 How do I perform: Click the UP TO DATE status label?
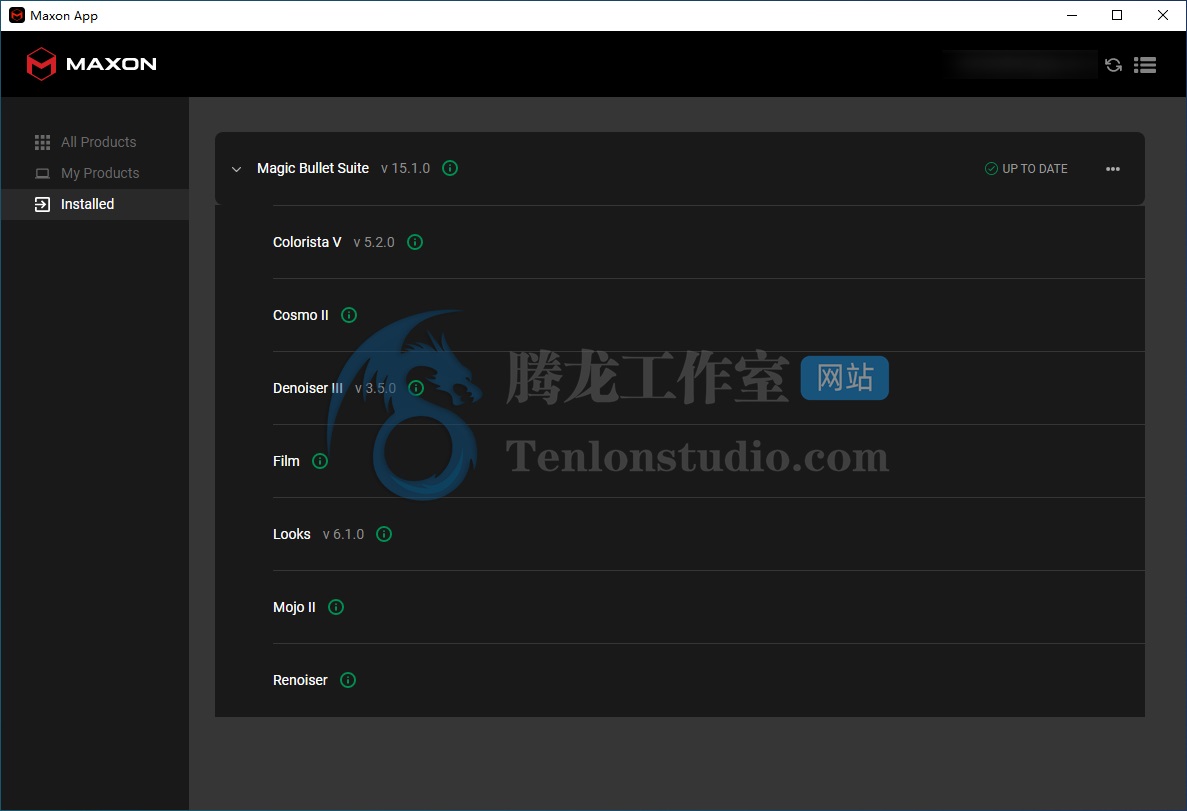[x=1035, y=169]
